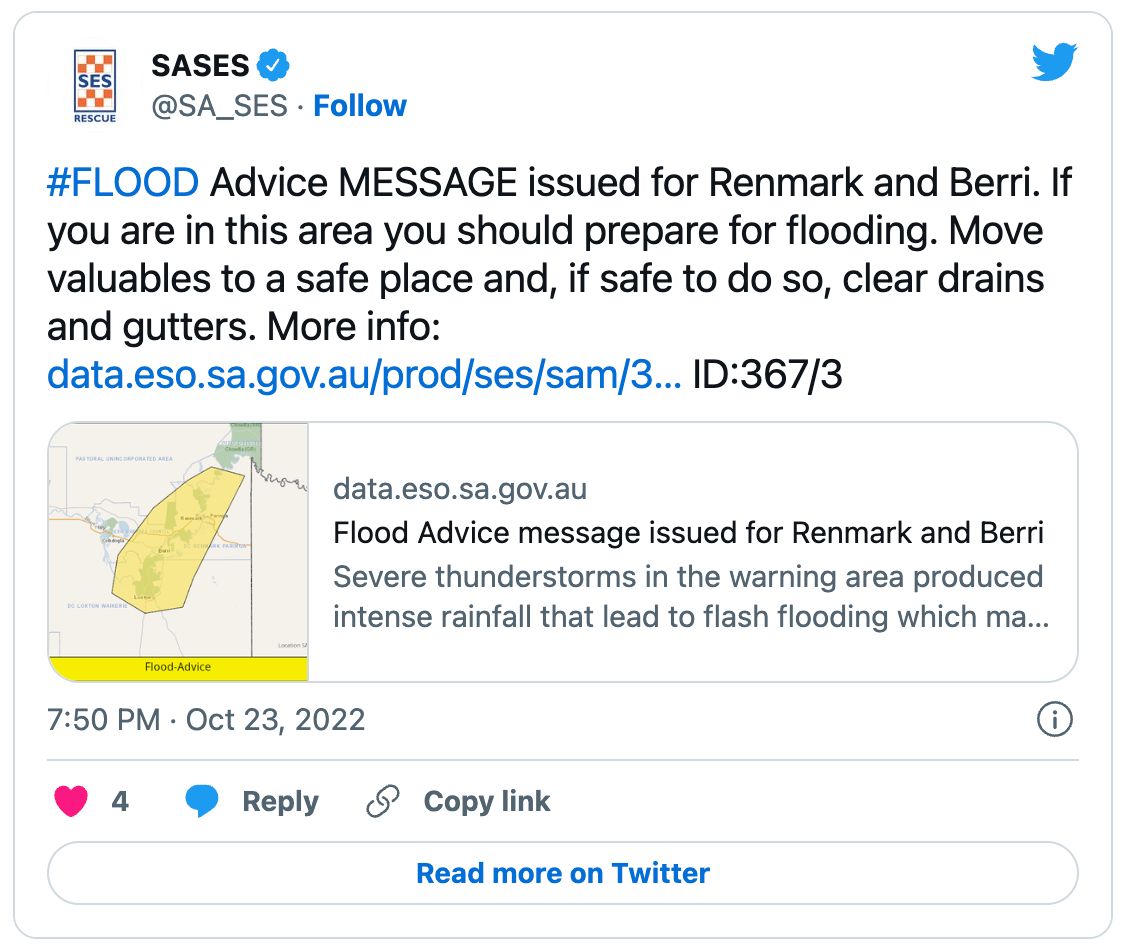1122x948 pixels.
Task: Click the blue verified badge
Action: tap(274, 66)
